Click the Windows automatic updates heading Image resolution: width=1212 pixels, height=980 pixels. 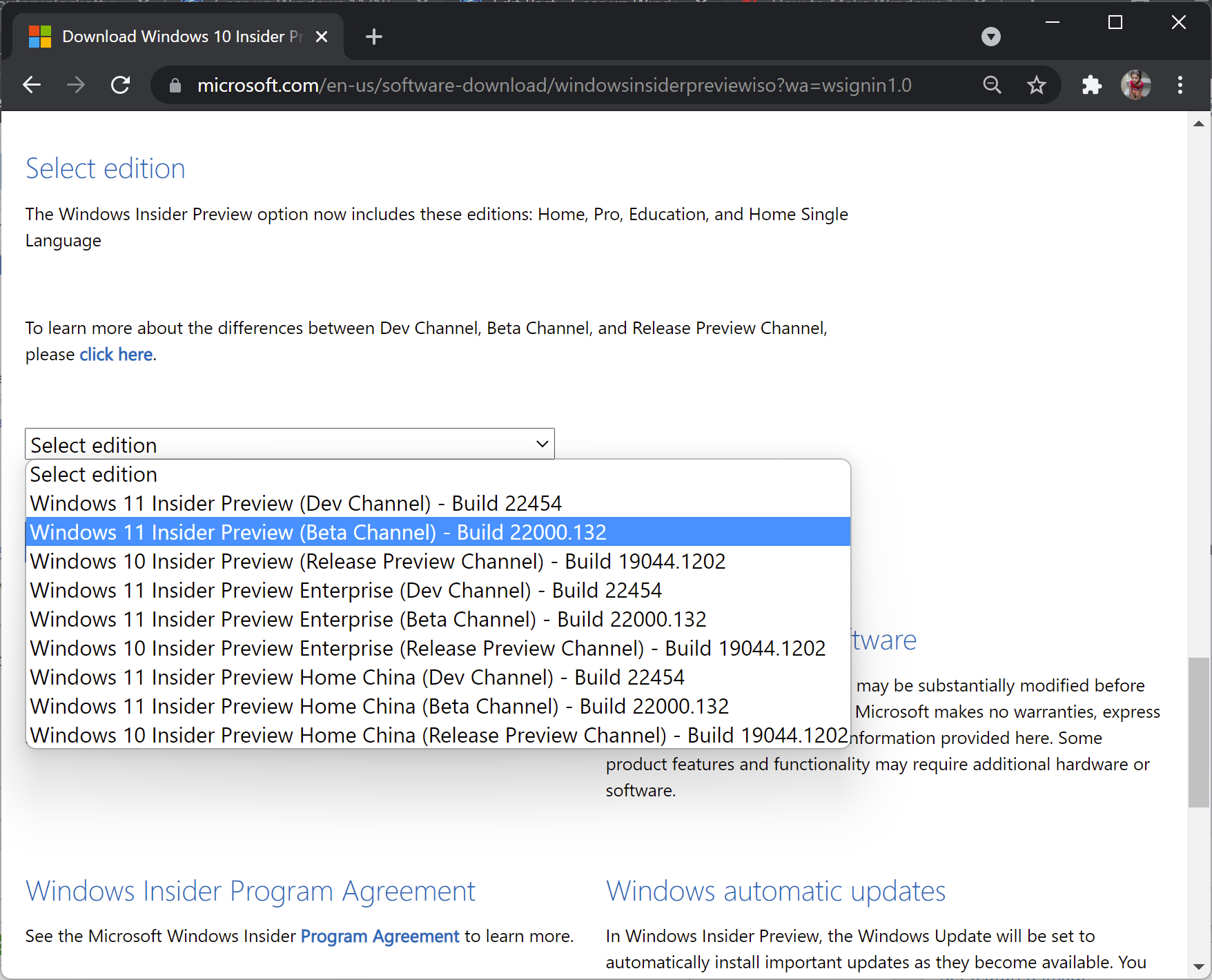pos(776,891)
